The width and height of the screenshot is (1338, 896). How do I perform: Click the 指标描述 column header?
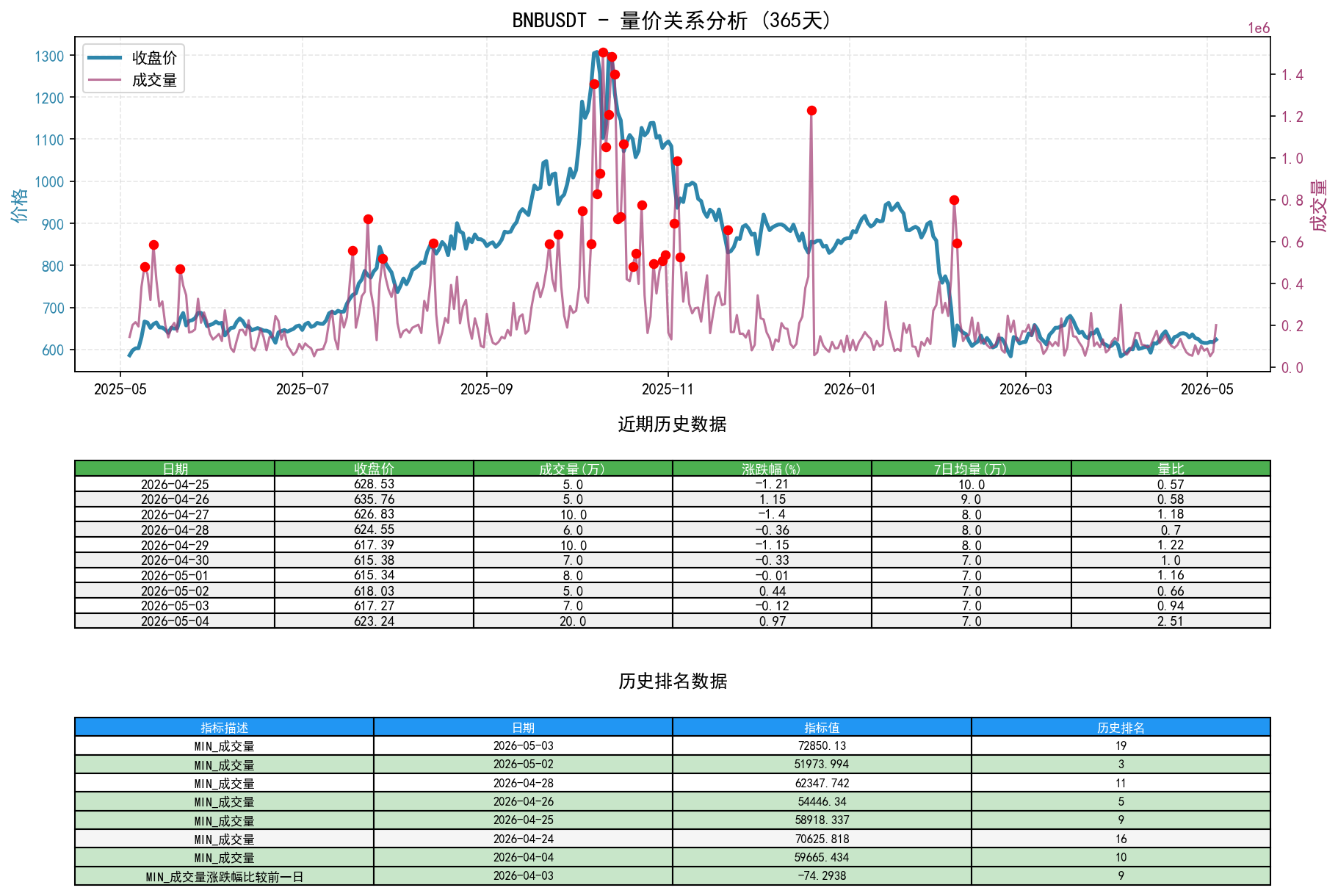coord(224,727)
